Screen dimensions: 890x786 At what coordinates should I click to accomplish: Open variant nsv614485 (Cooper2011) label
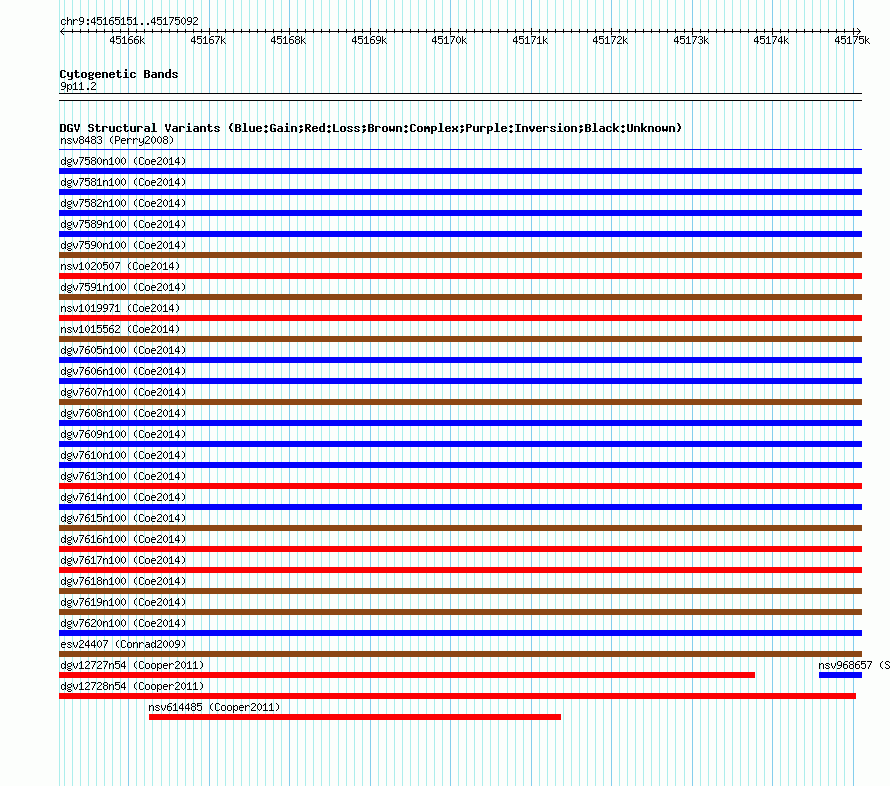click(215, 707)
